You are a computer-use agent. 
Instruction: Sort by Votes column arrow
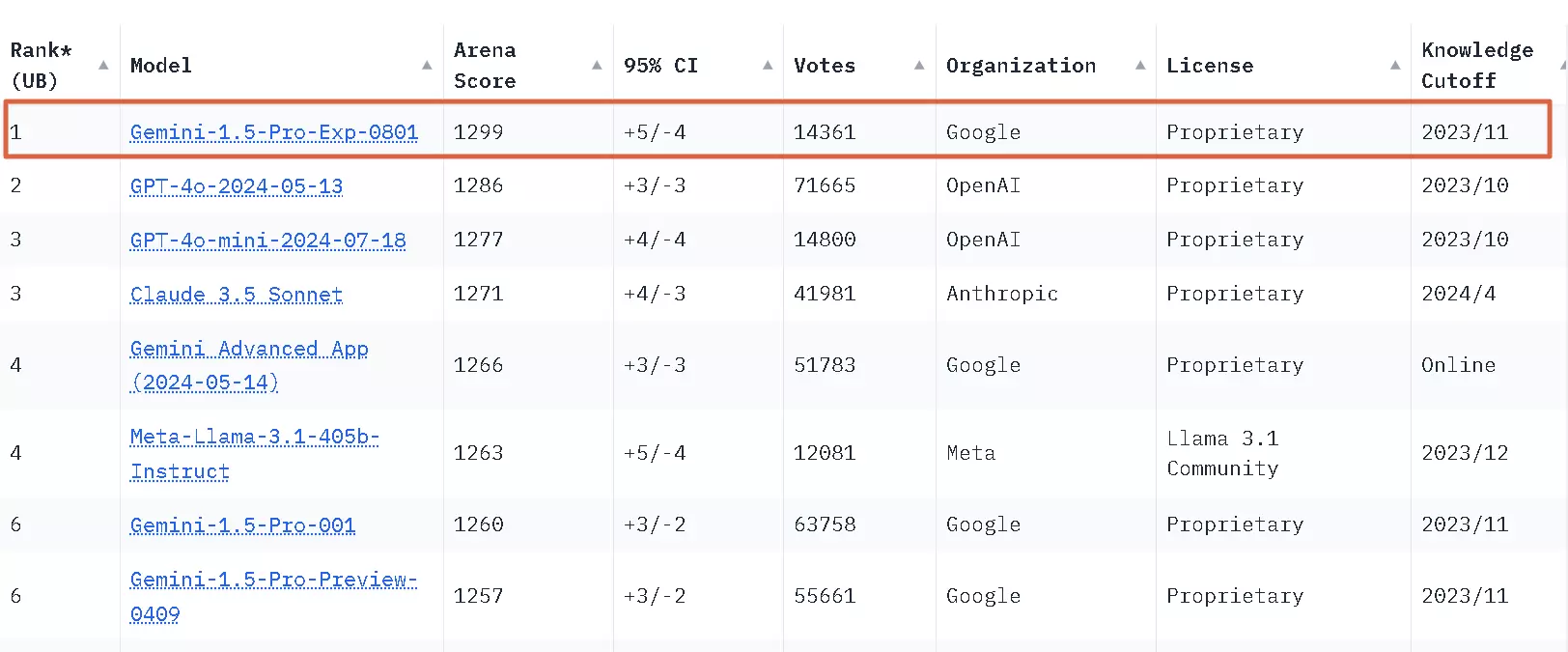click(x=919, y=65)
